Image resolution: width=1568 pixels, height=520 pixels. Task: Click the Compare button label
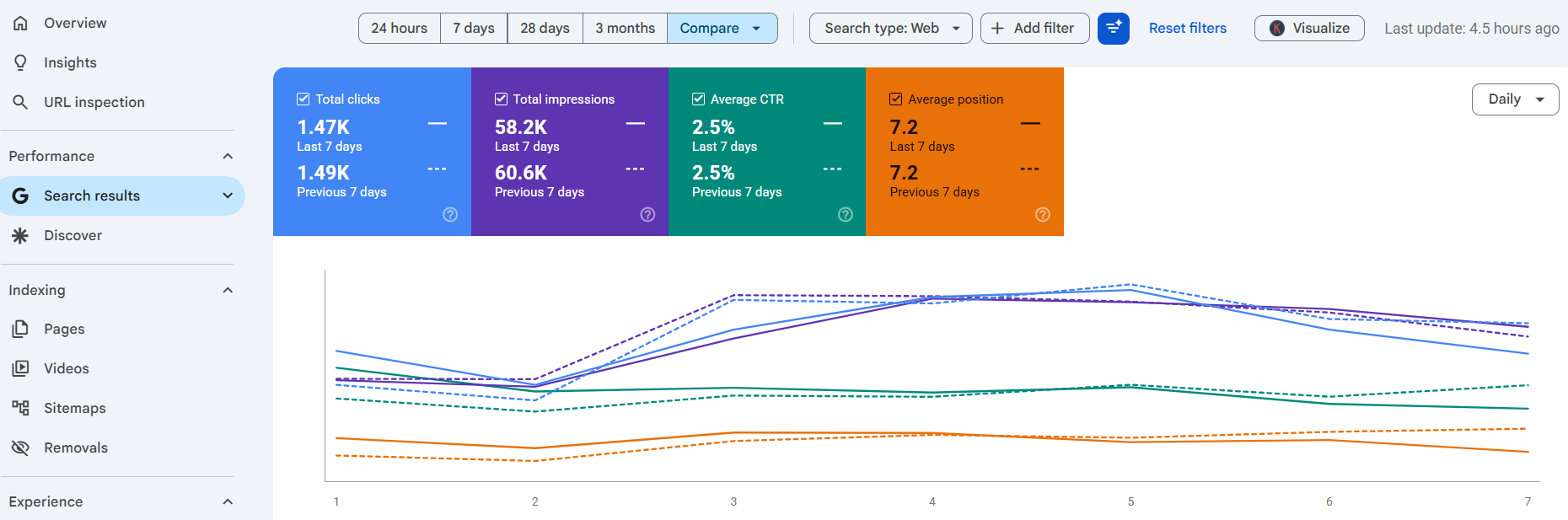[x=709, y=29]
